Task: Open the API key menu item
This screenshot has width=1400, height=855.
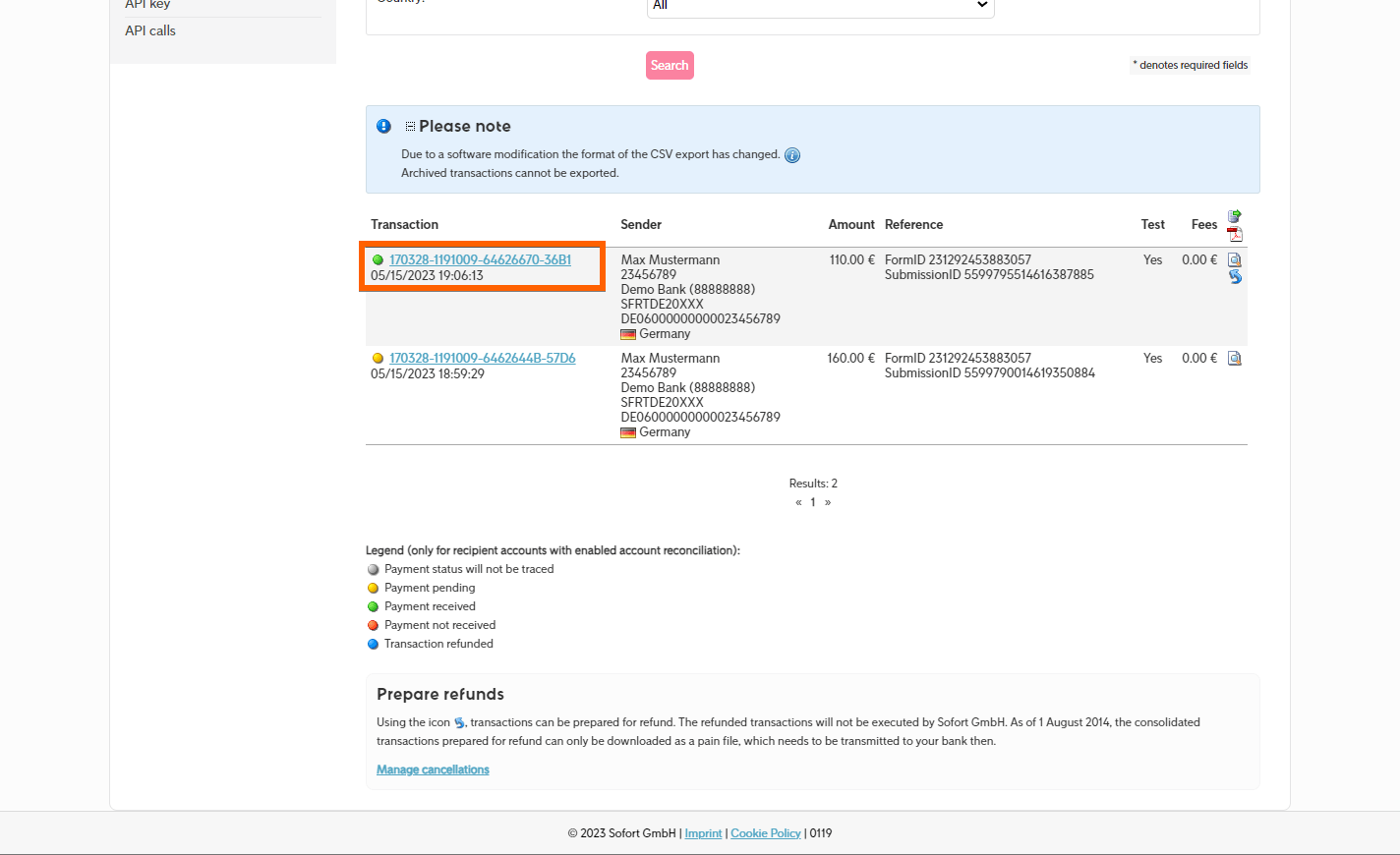Action: point(147,5)
